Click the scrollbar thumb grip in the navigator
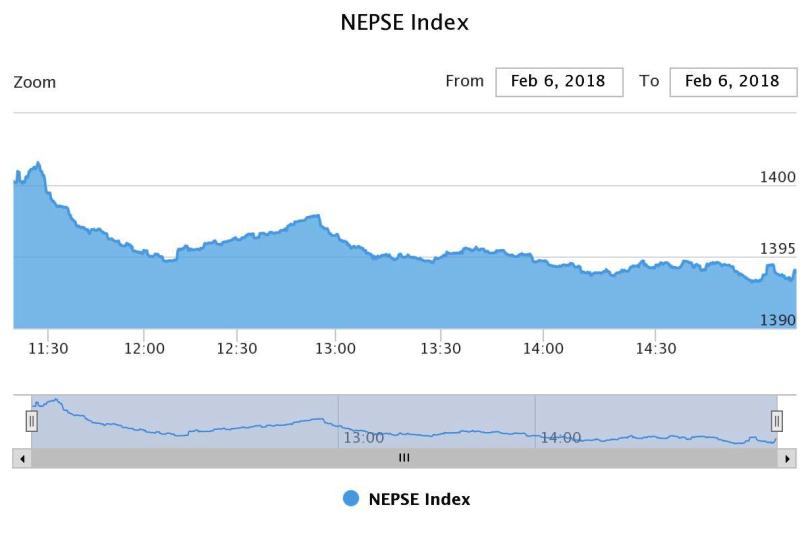Image resolution: width=810 pixels, height=540 pixels. pos(404,458)
